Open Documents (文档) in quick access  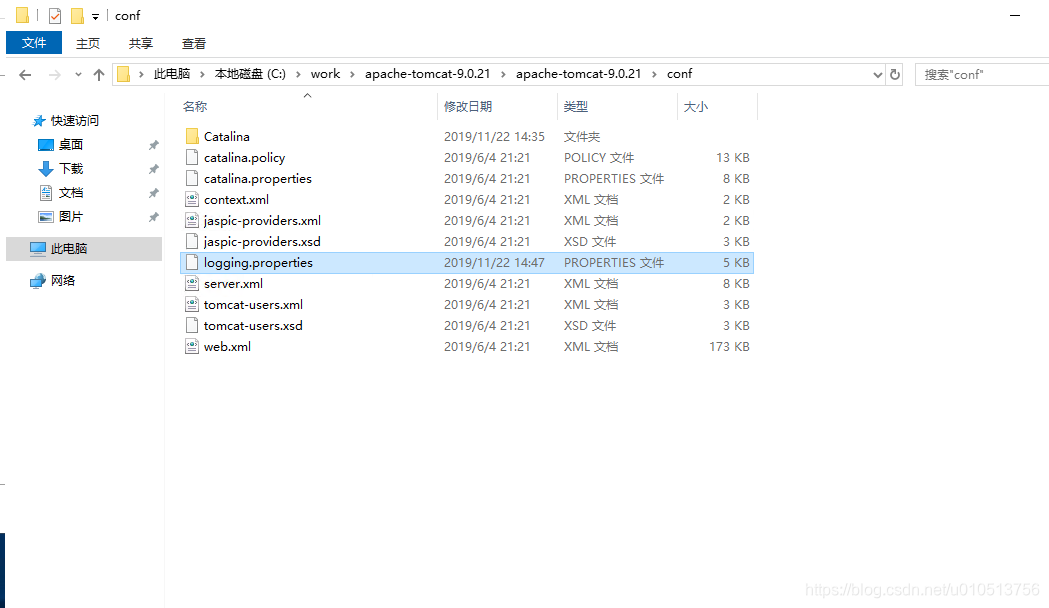70,193
